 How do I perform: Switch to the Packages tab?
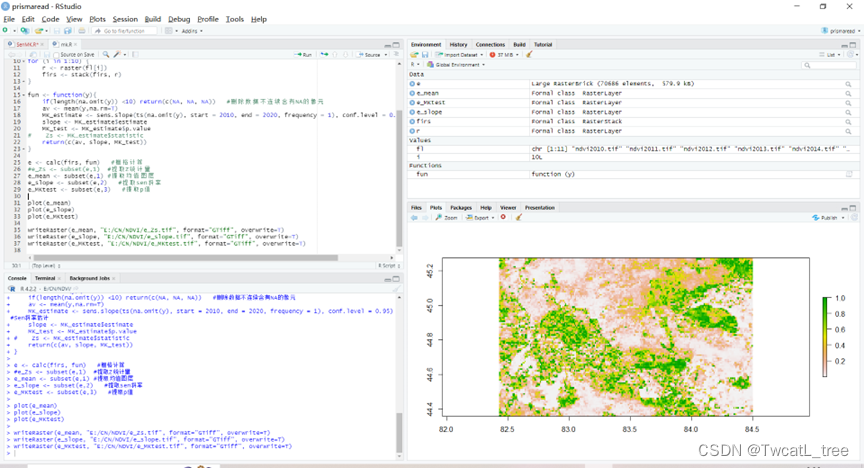[461, 208]
